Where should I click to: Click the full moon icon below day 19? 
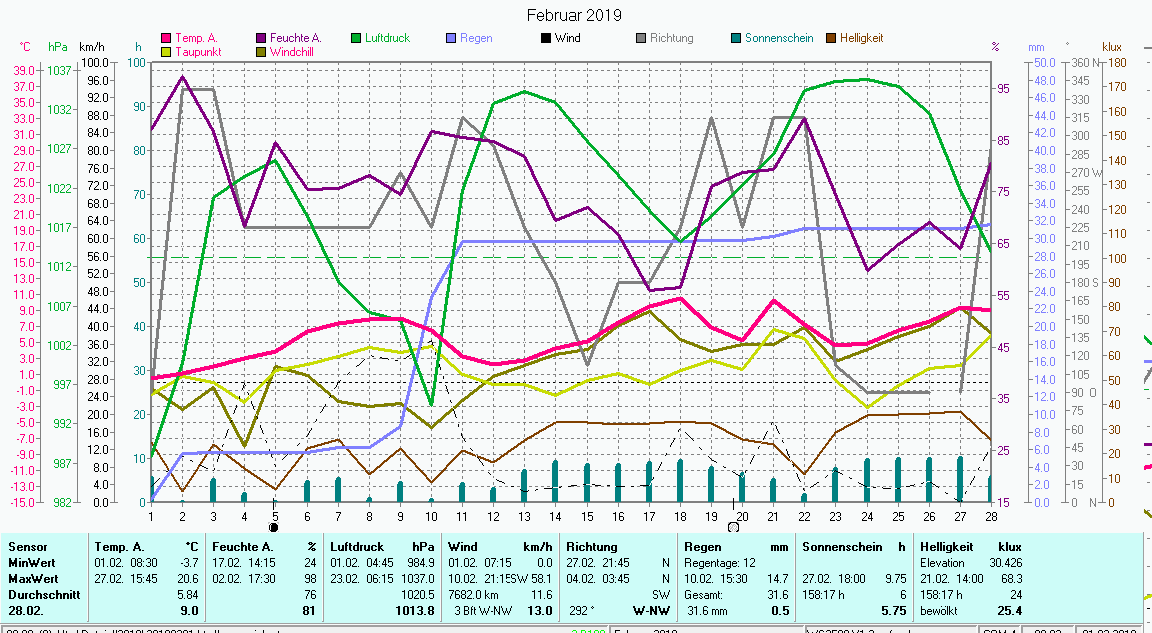(733, 527)
